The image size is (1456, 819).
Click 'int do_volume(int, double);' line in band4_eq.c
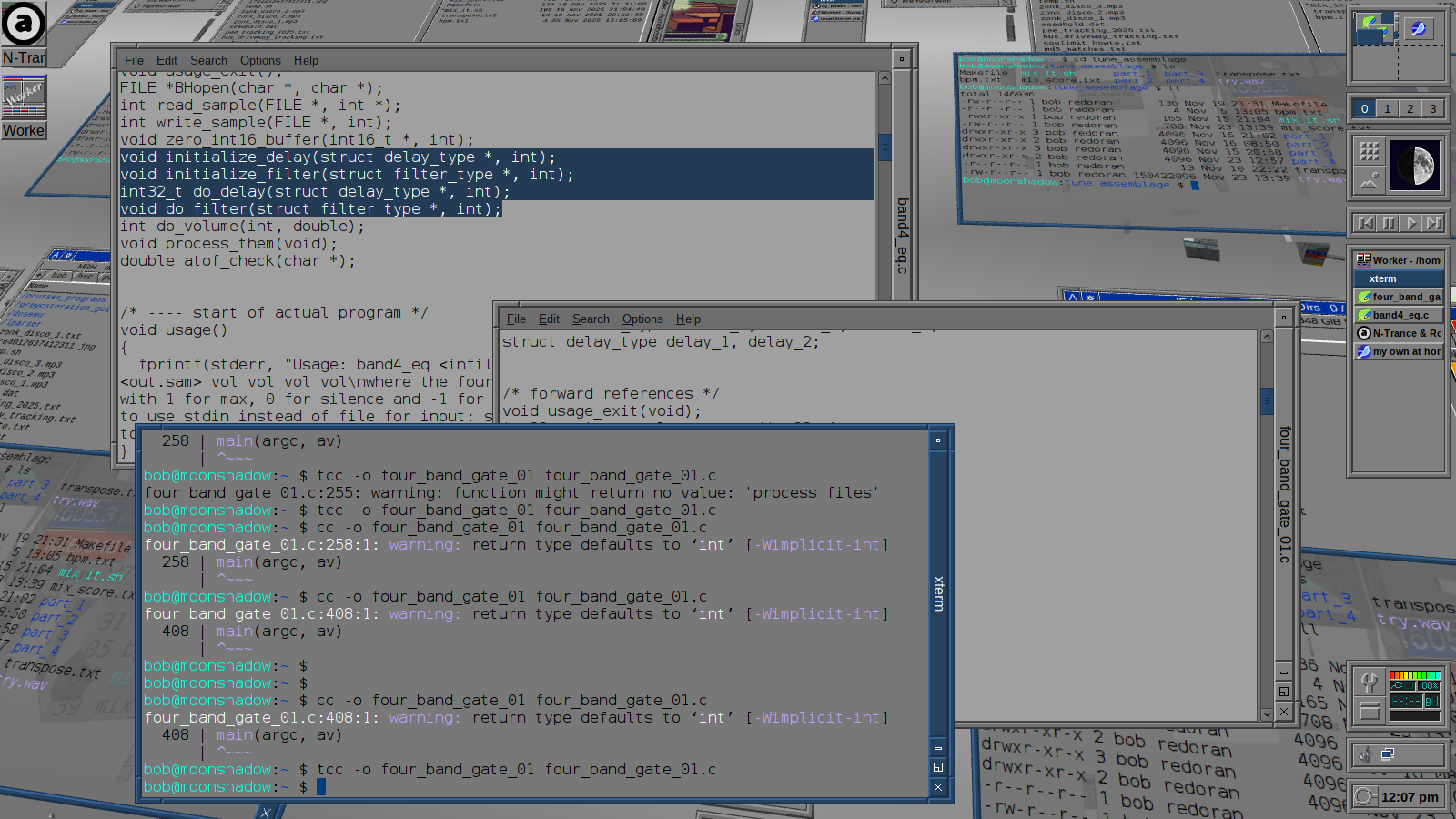coord(242,227)
